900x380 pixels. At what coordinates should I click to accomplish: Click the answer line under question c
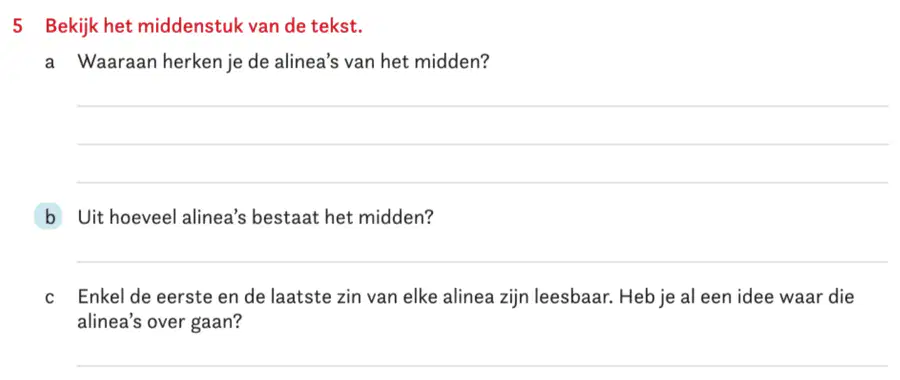[482, 366]
